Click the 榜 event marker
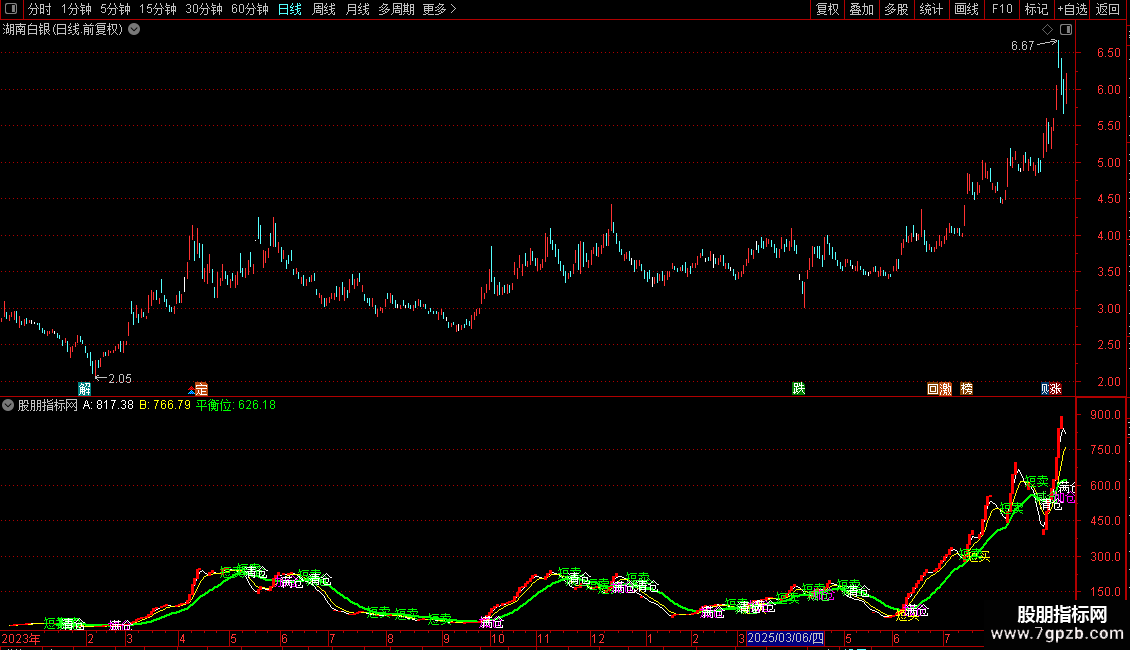This screenshot has height=650, width=1130. click(966, 389)
